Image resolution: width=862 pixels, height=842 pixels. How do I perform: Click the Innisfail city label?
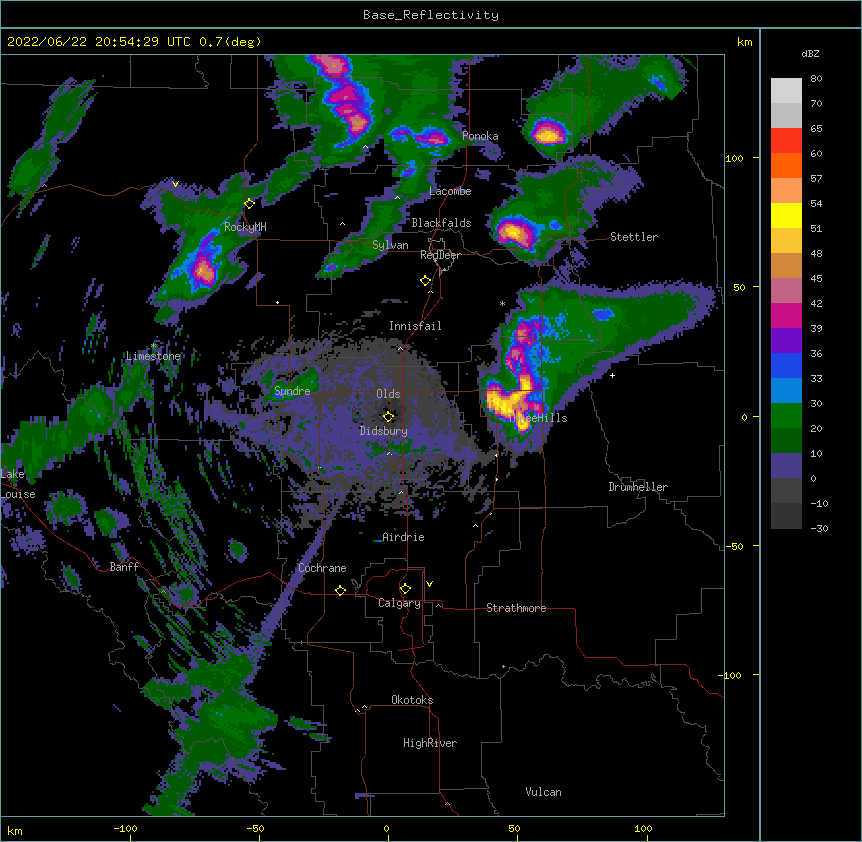click(x=415, y=326)
